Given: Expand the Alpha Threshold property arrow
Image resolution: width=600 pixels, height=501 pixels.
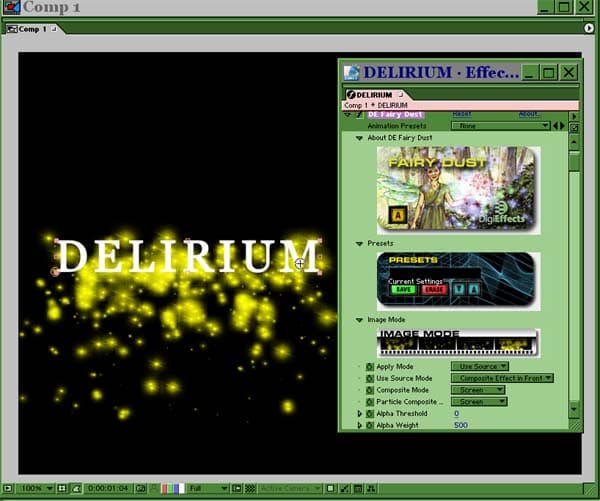Looking at the screenshot, I should point(359,414).
